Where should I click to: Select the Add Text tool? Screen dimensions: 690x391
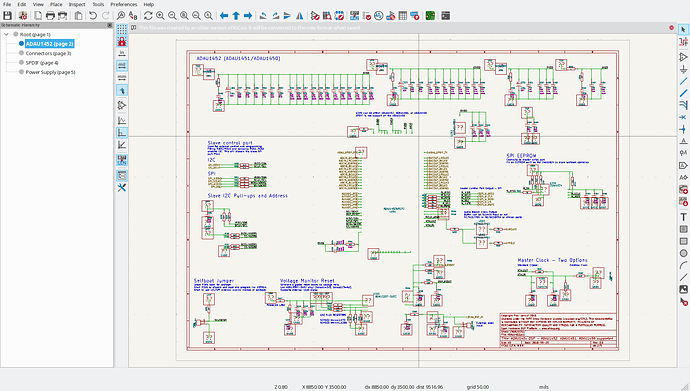[683, 217]
